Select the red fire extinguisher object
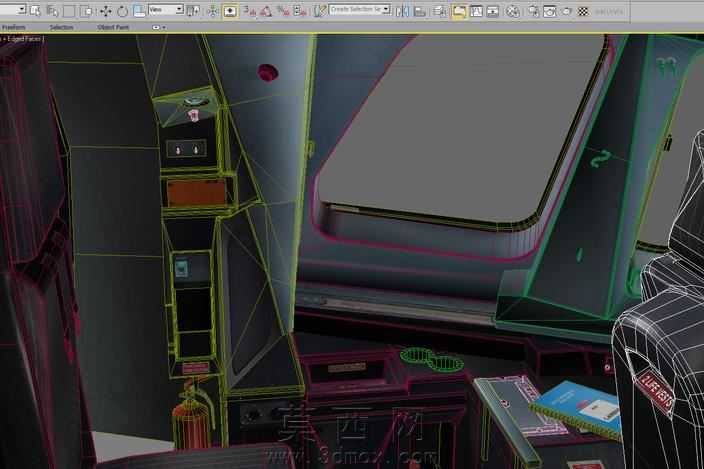This screenshot has height=469, width=704. point(192,415)
